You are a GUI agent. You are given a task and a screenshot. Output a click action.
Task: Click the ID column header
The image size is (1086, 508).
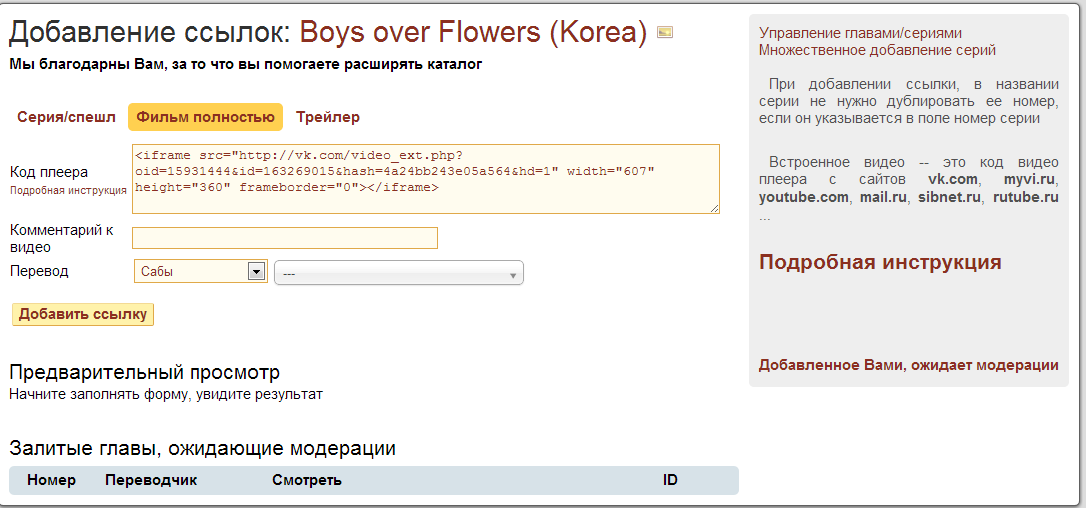point(670,480)
